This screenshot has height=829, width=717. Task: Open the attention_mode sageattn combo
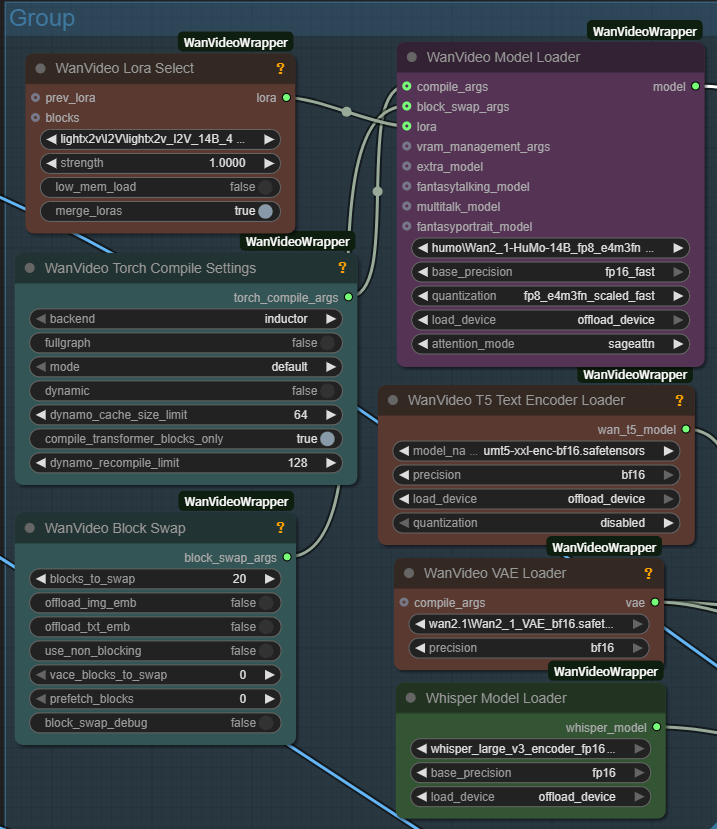550,344
